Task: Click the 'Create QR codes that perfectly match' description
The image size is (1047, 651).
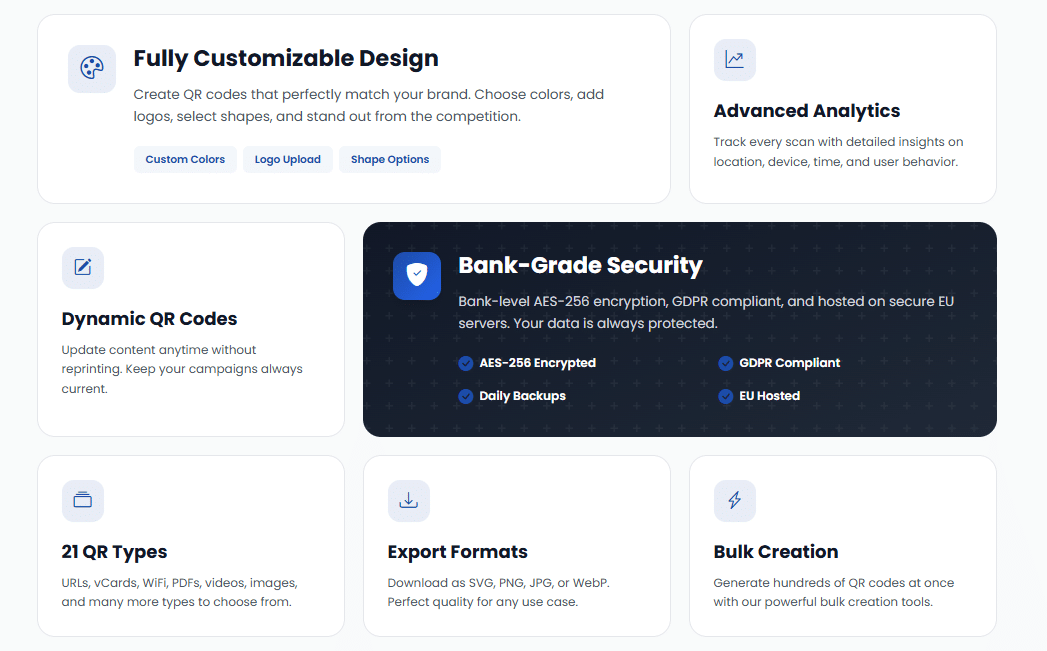Action: (x=369, y=105)
